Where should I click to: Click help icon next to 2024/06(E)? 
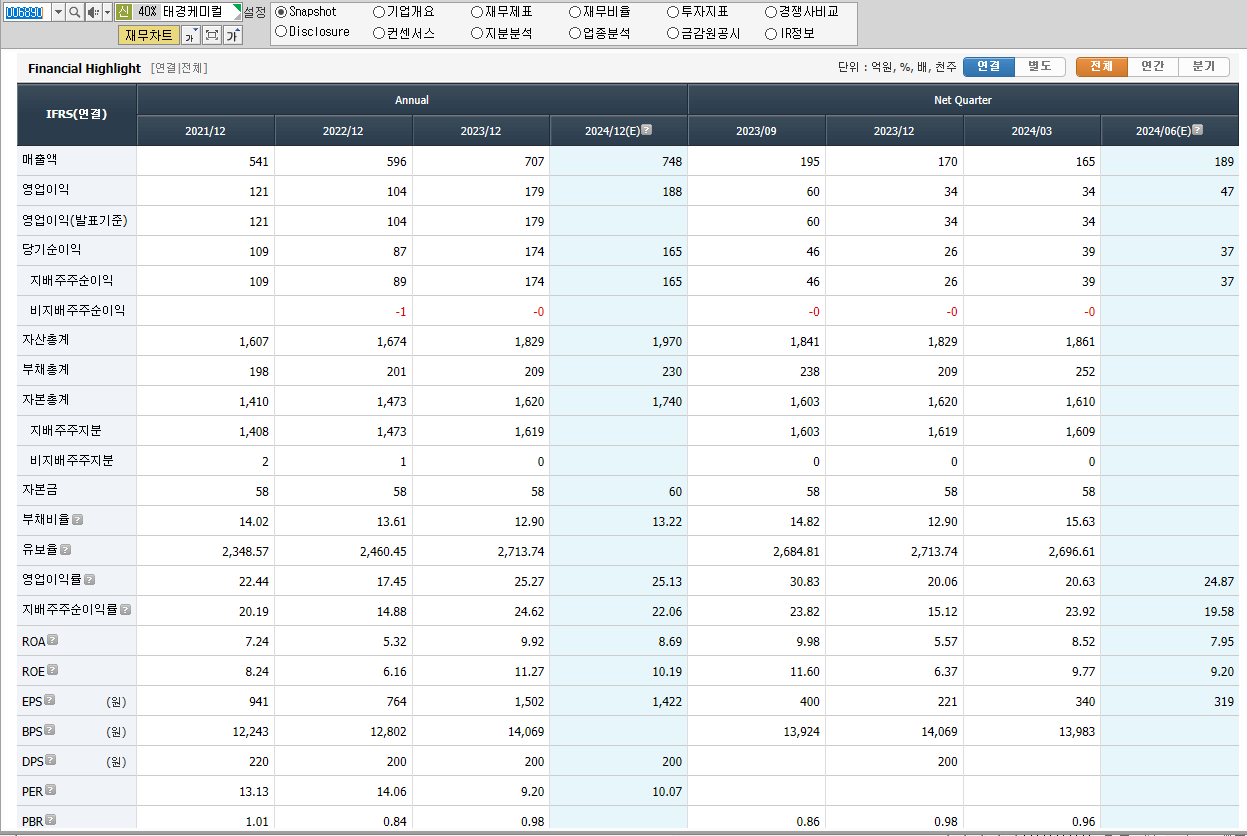(1197, 129)
